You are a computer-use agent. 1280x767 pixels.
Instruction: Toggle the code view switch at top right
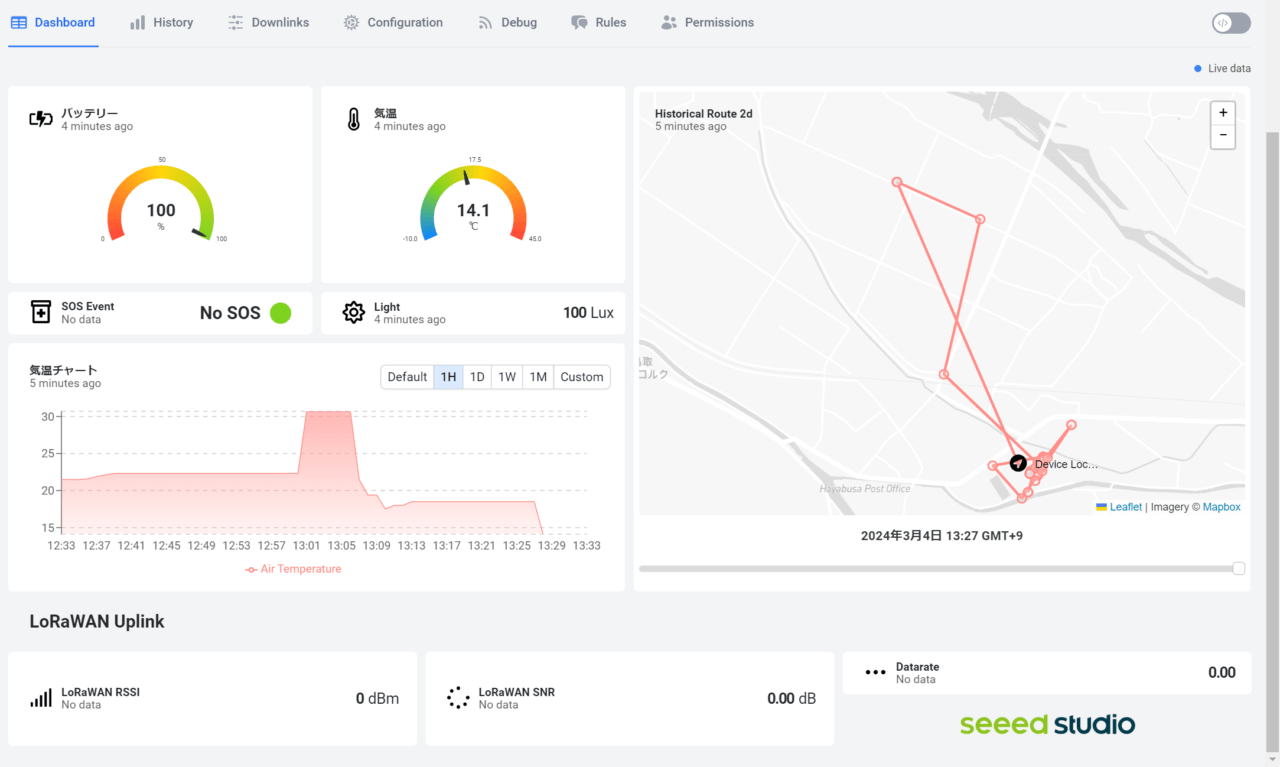1231,23
